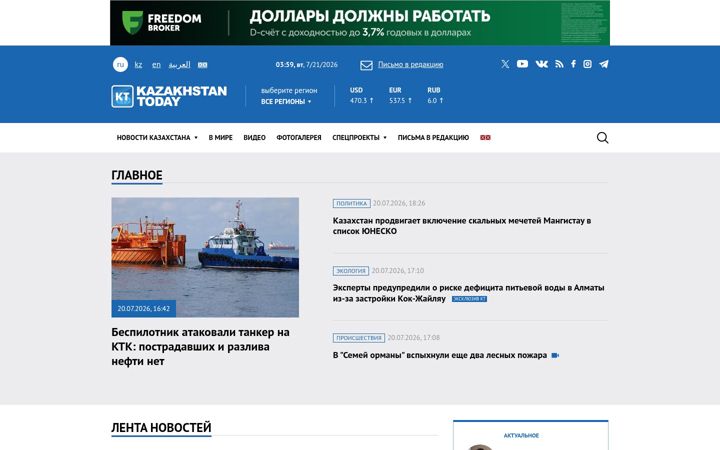Open the X (Twitter) social icon
Viewport: 720px width, 450px height.
tap(505, 64)
